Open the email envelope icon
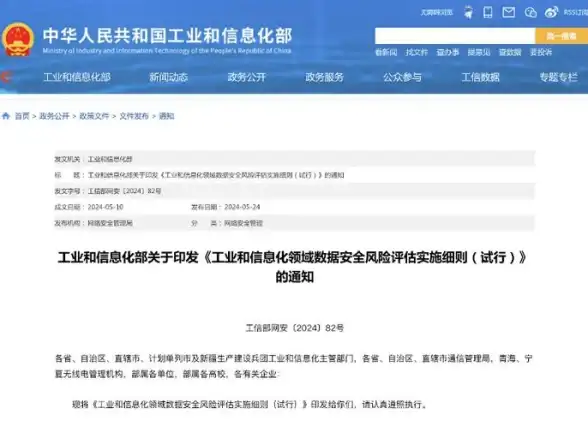This screenshot has height=423, width=588. 508,12
